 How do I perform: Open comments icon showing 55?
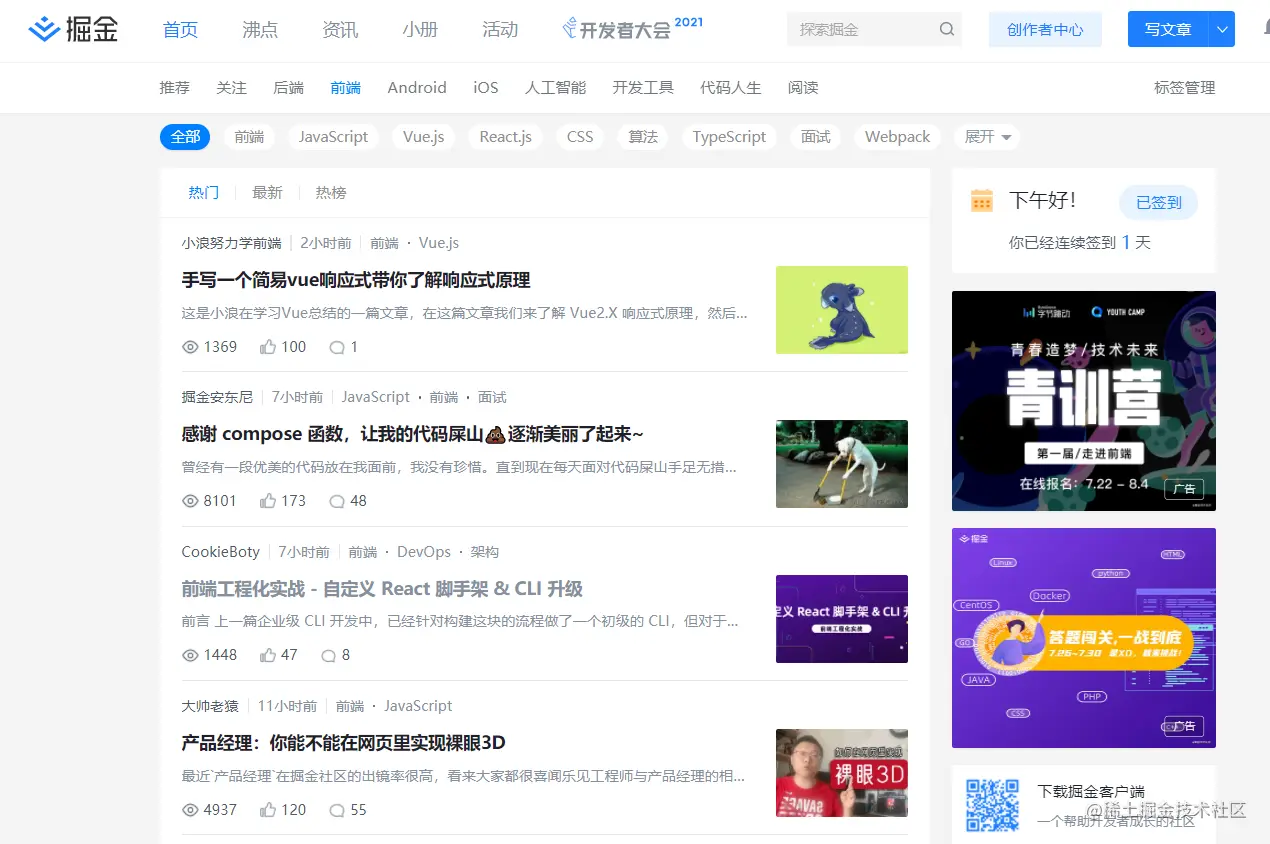click(x=337, y=810)
